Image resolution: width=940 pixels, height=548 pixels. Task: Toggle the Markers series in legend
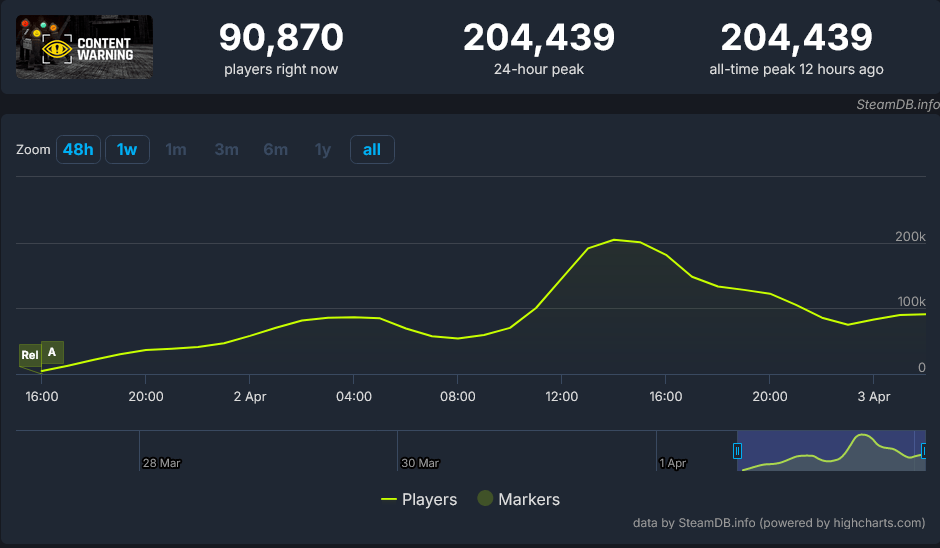pyautogui.click(x=519, y=499)
